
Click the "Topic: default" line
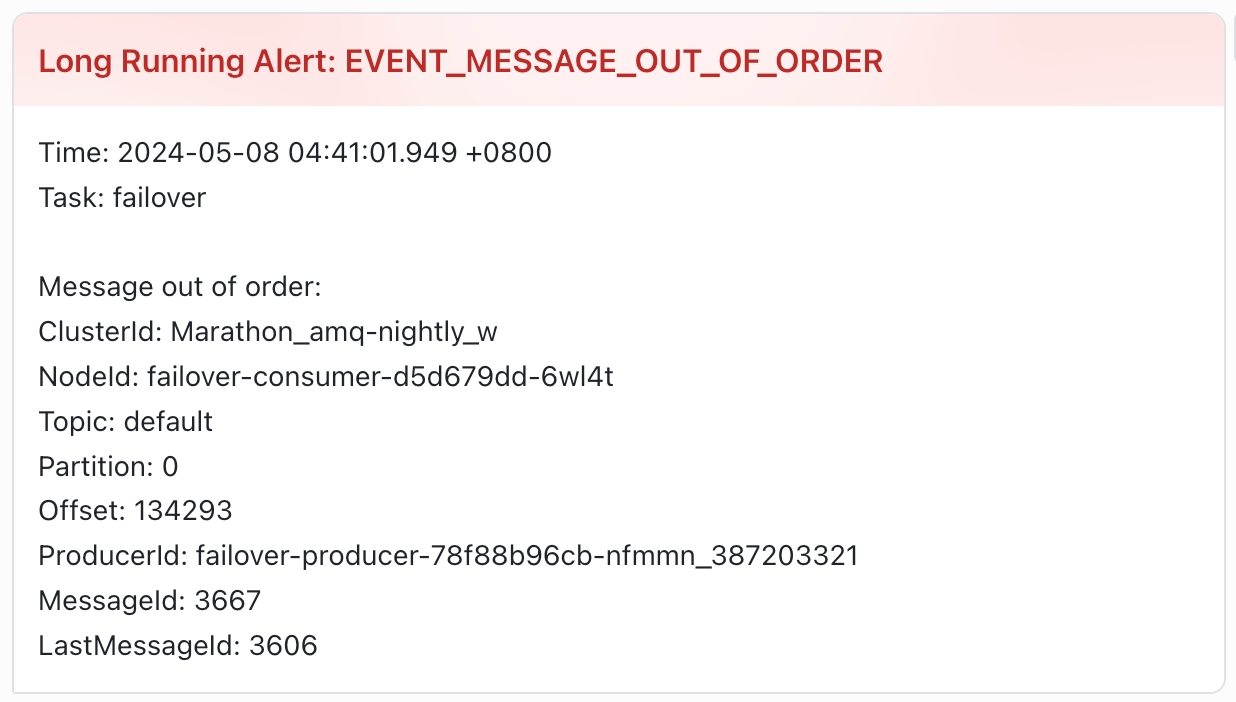click(126, 422)
